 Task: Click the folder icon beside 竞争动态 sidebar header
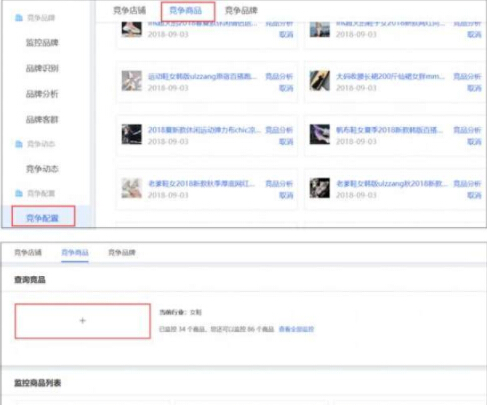point(19,144)
